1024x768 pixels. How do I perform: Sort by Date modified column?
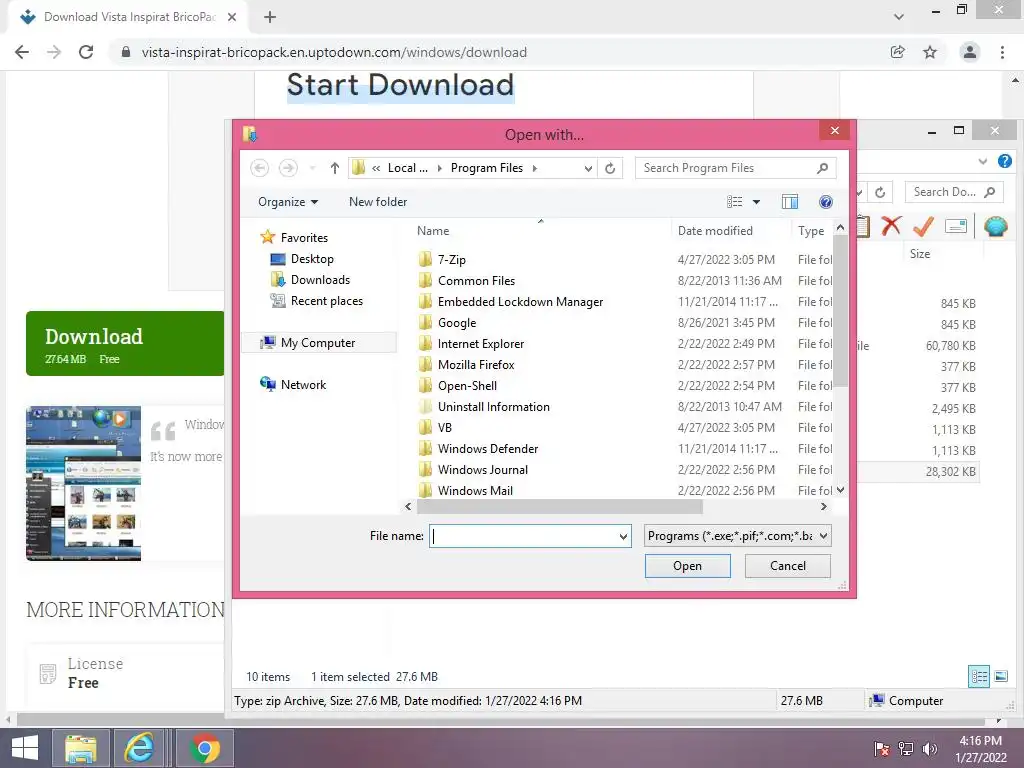point(715,231)
